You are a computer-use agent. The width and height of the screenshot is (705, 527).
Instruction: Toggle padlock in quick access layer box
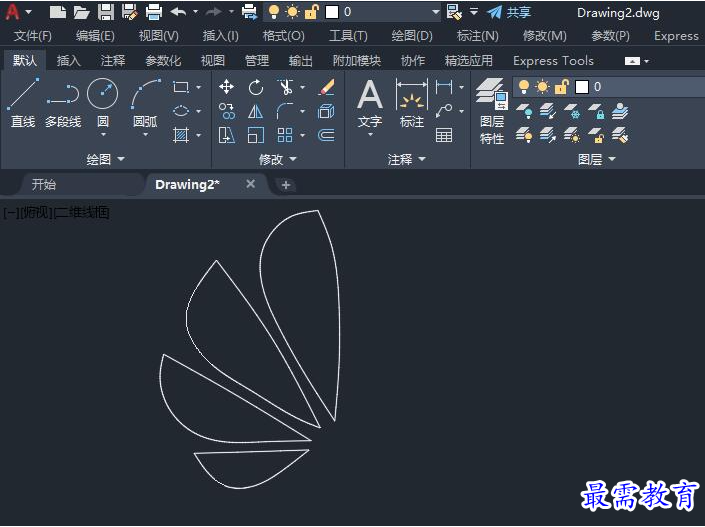click(x=311, y=12)
